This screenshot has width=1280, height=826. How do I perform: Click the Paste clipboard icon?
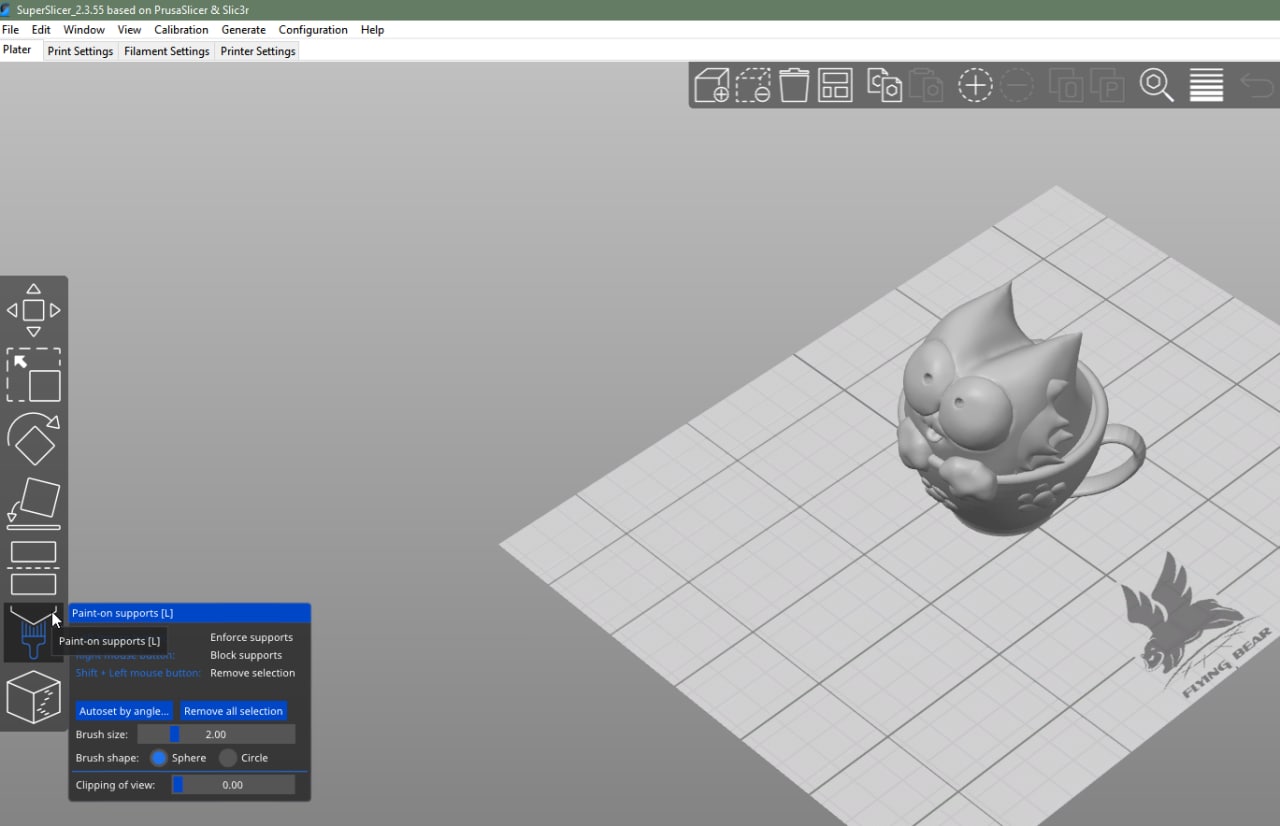pos(926,85)
